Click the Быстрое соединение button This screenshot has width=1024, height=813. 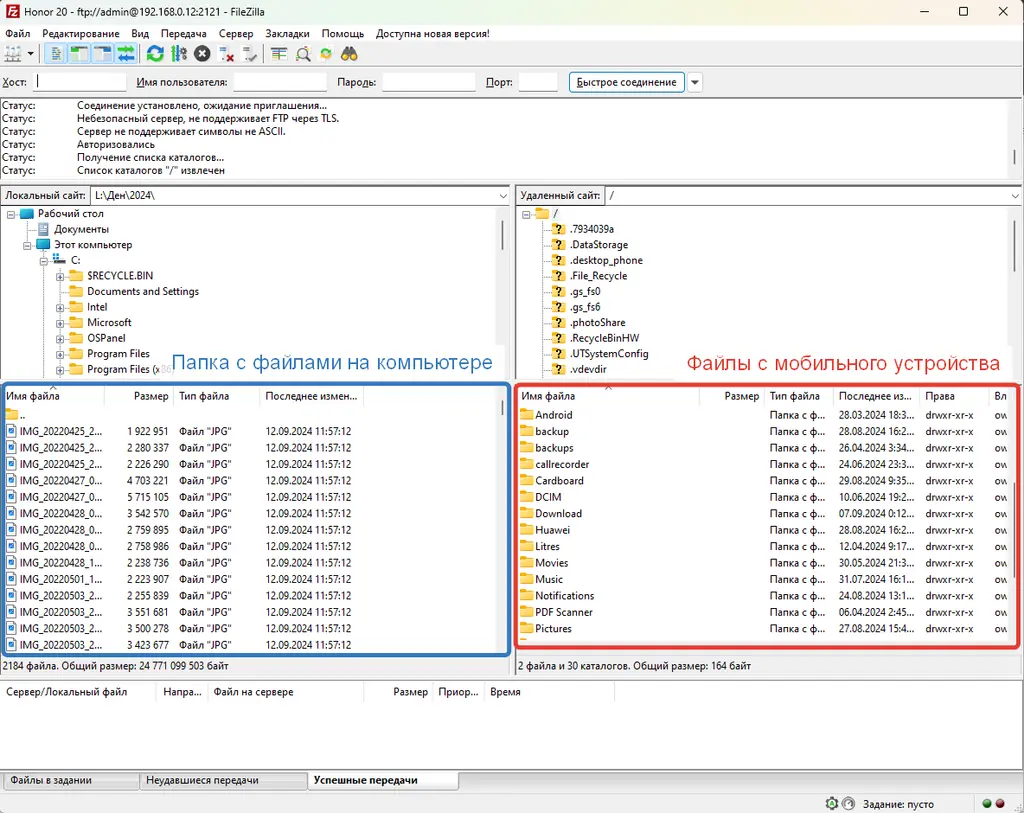(x=626, y=82)
